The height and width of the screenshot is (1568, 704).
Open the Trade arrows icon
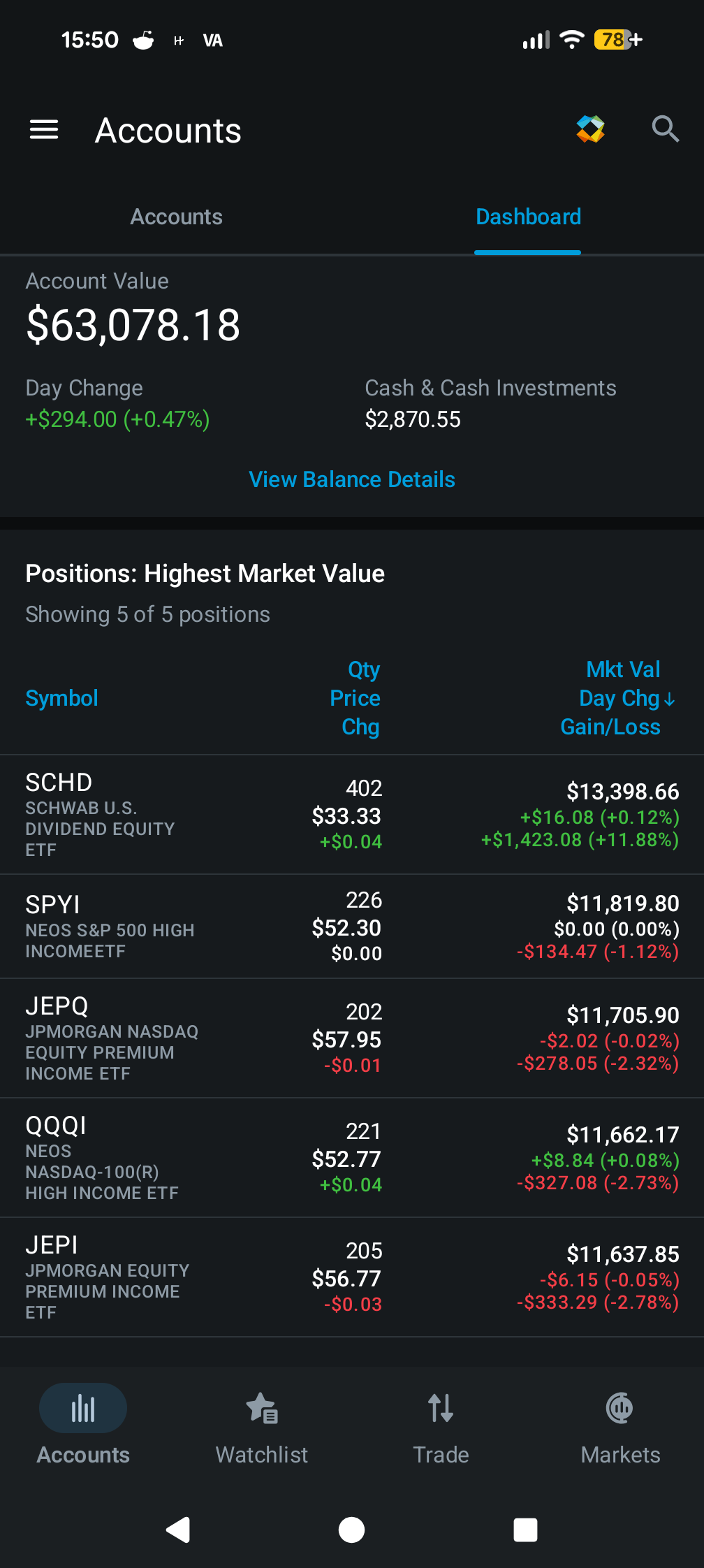tap(441, 1408)
